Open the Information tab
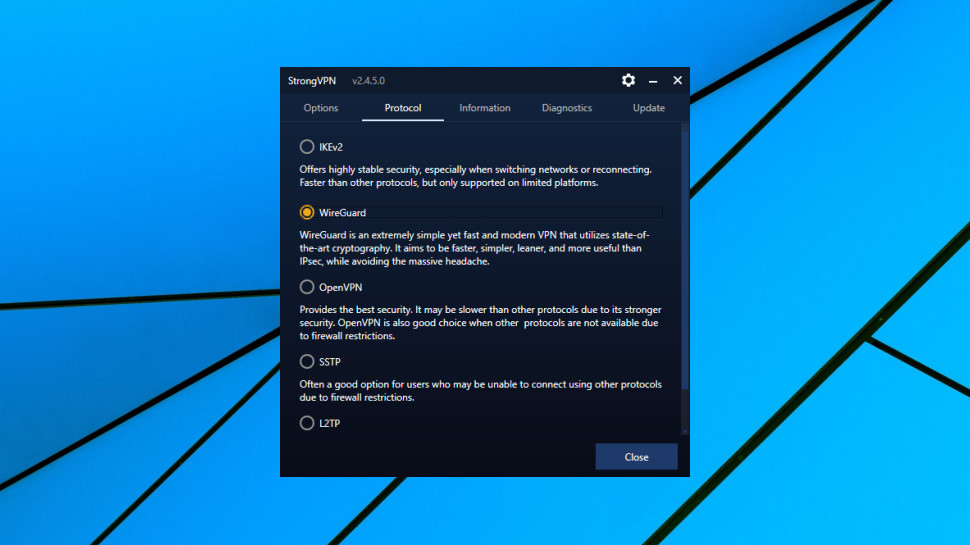This screenshot has height=545, width=970. [x=484, y=108]
